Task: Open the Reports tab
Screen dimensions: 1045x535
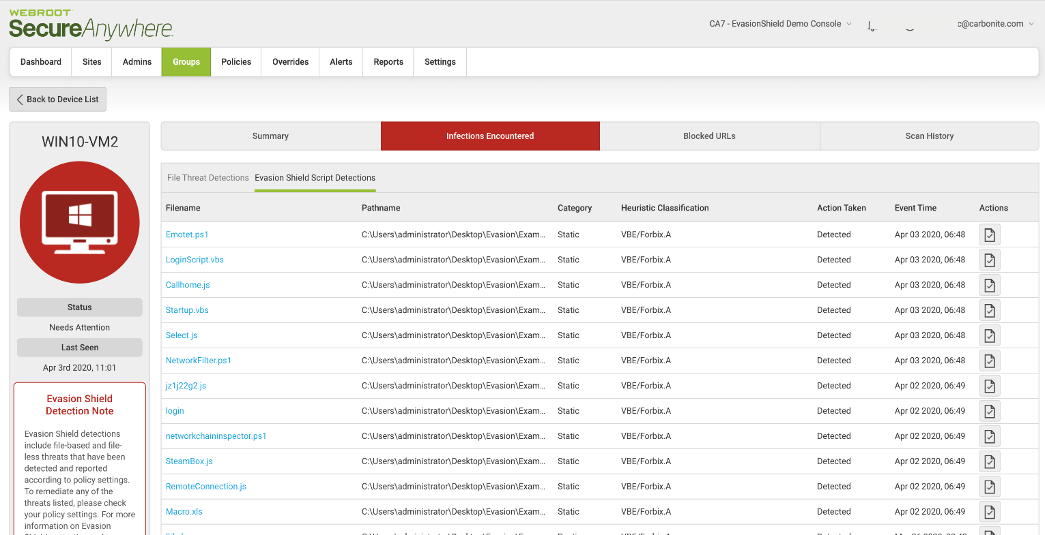Action: (x=388, y=62)
